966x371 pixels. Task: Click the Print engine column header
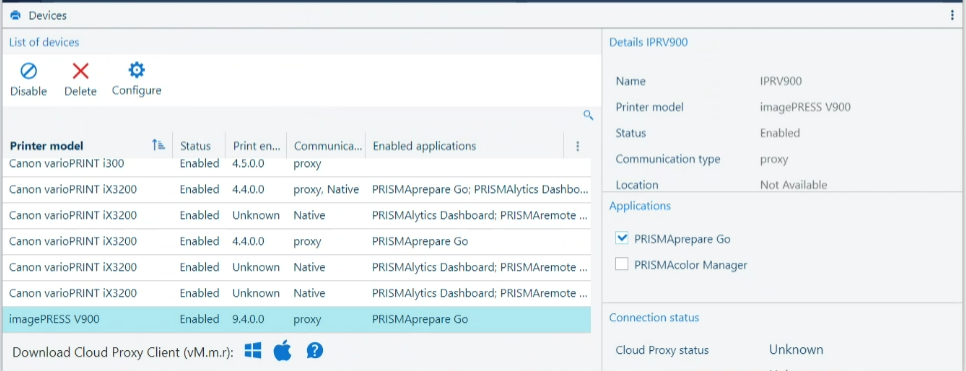click(256, 146)
